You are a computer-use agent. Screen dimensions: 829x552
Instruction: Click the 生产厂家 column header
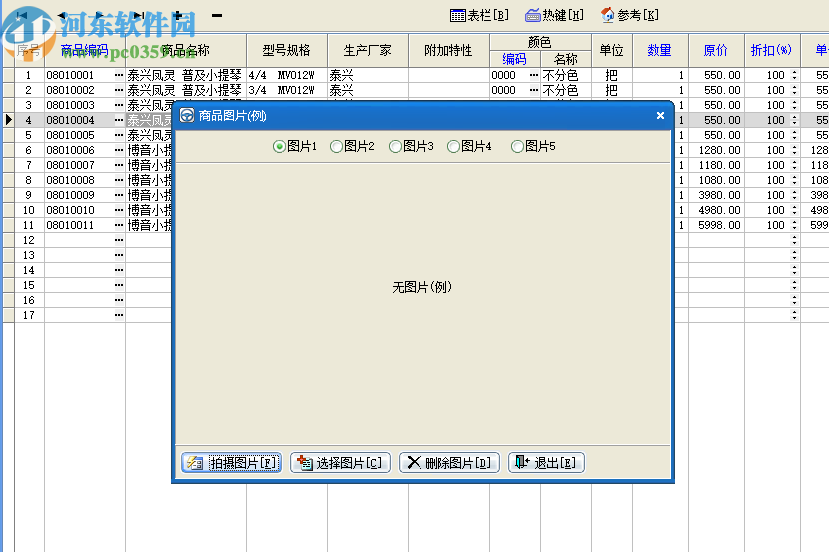367,50
